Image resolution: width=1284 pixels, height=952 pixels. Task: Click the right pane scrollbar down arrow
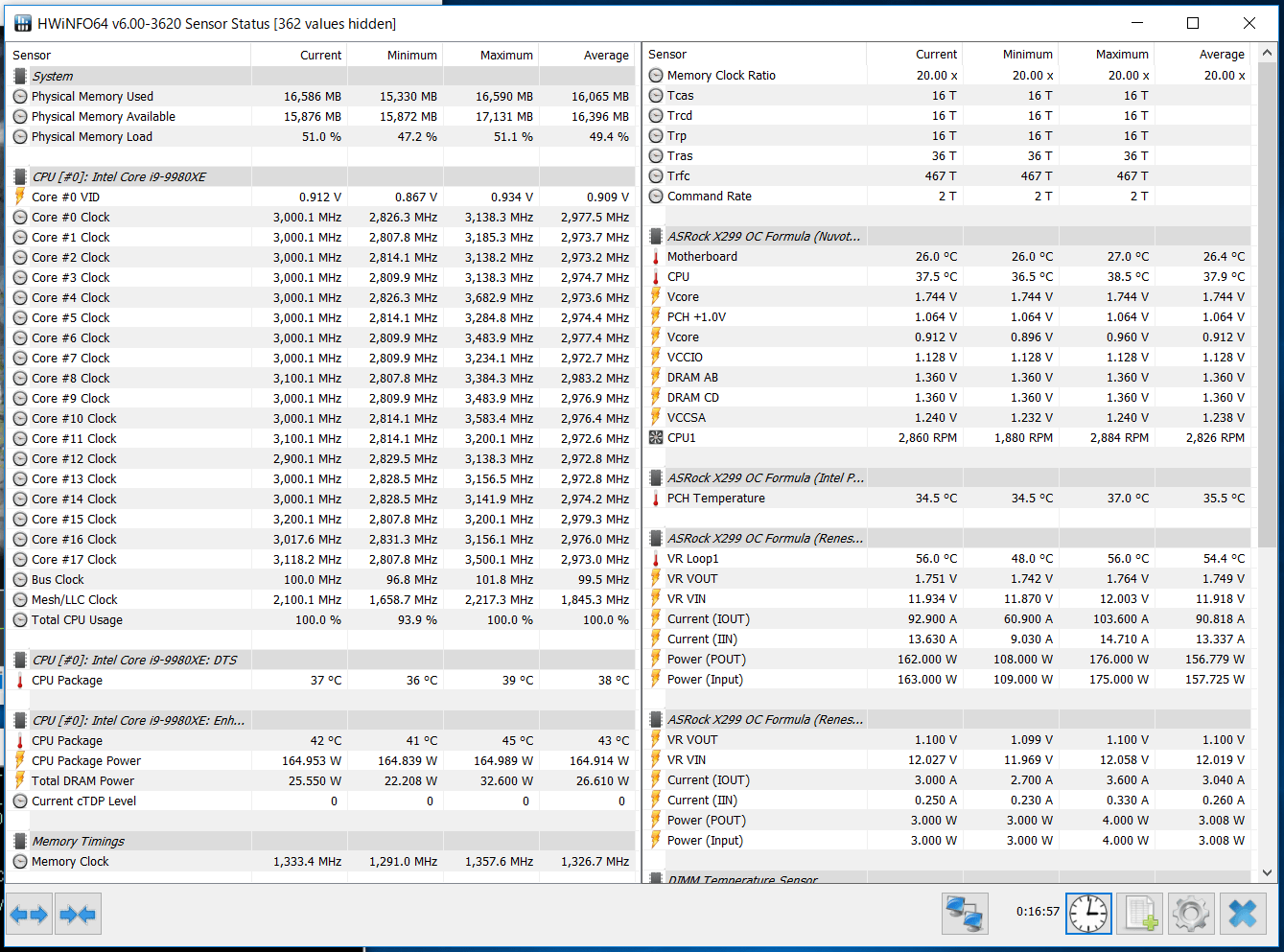pos(1267,872)
